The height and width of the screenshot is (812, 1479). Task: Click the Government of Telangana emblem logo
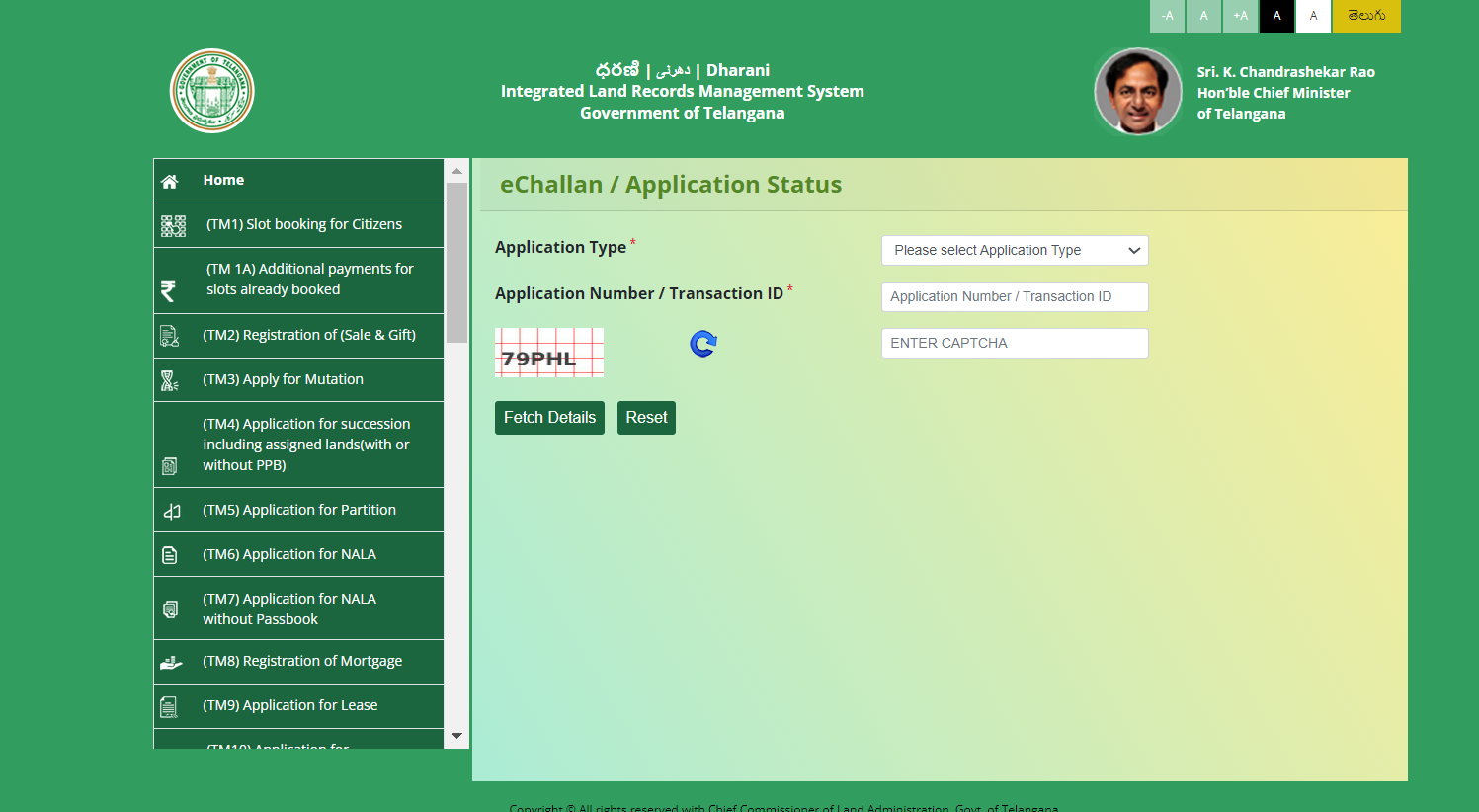(x=211, y=91)
